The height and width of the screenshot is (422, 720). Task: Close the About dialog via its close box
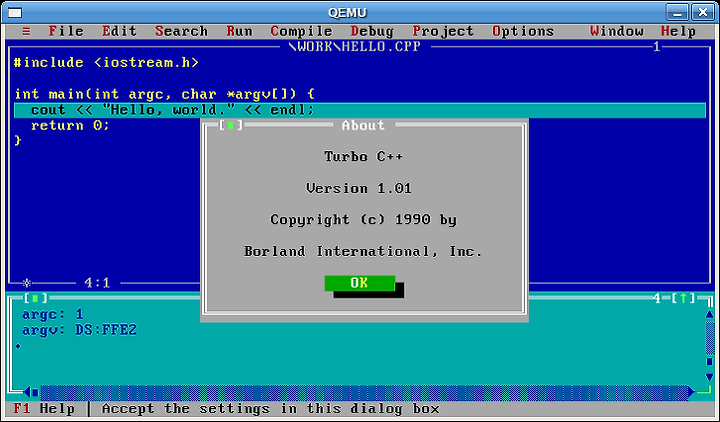231,125
